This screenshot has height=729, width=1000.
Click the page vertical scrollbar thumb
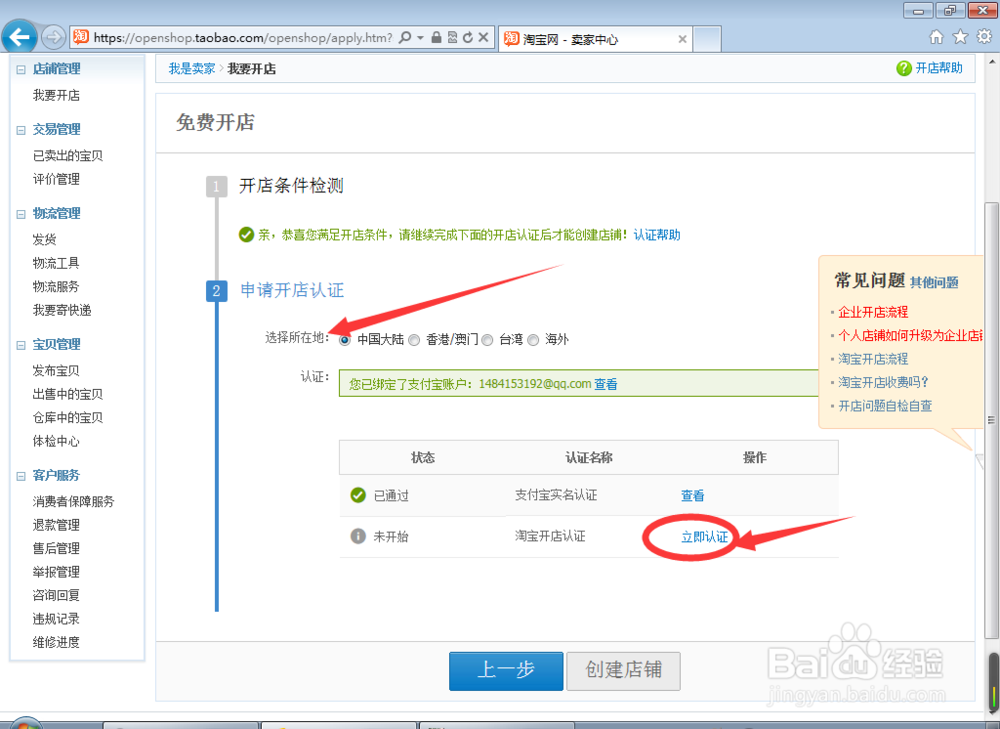991,420
